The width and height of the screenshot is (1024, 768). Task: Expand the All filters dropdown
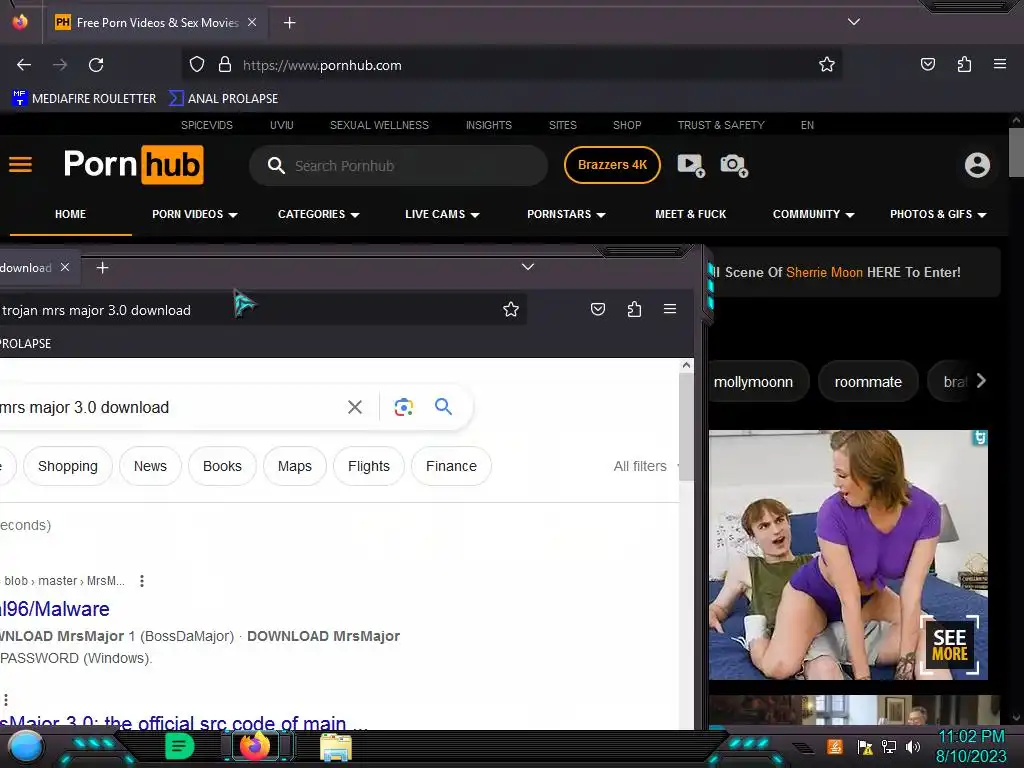point(645,466)
